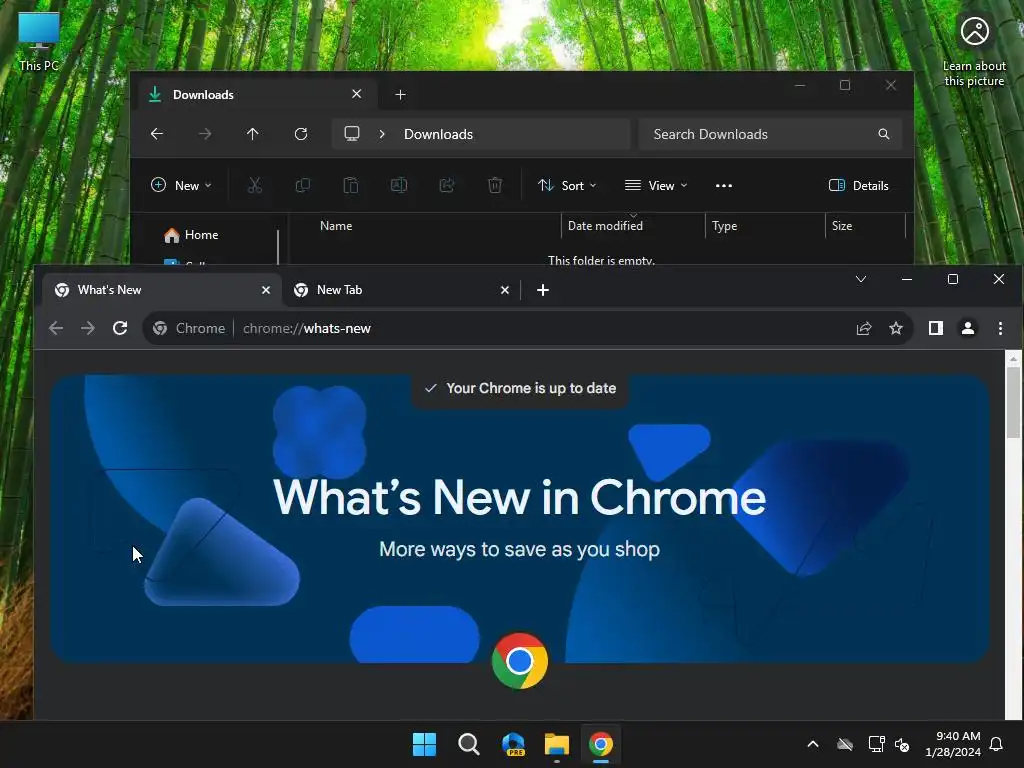Viewport: 1024px width, 768px height.
Task: Open the Windows Start menu
Action: [424, 744]
